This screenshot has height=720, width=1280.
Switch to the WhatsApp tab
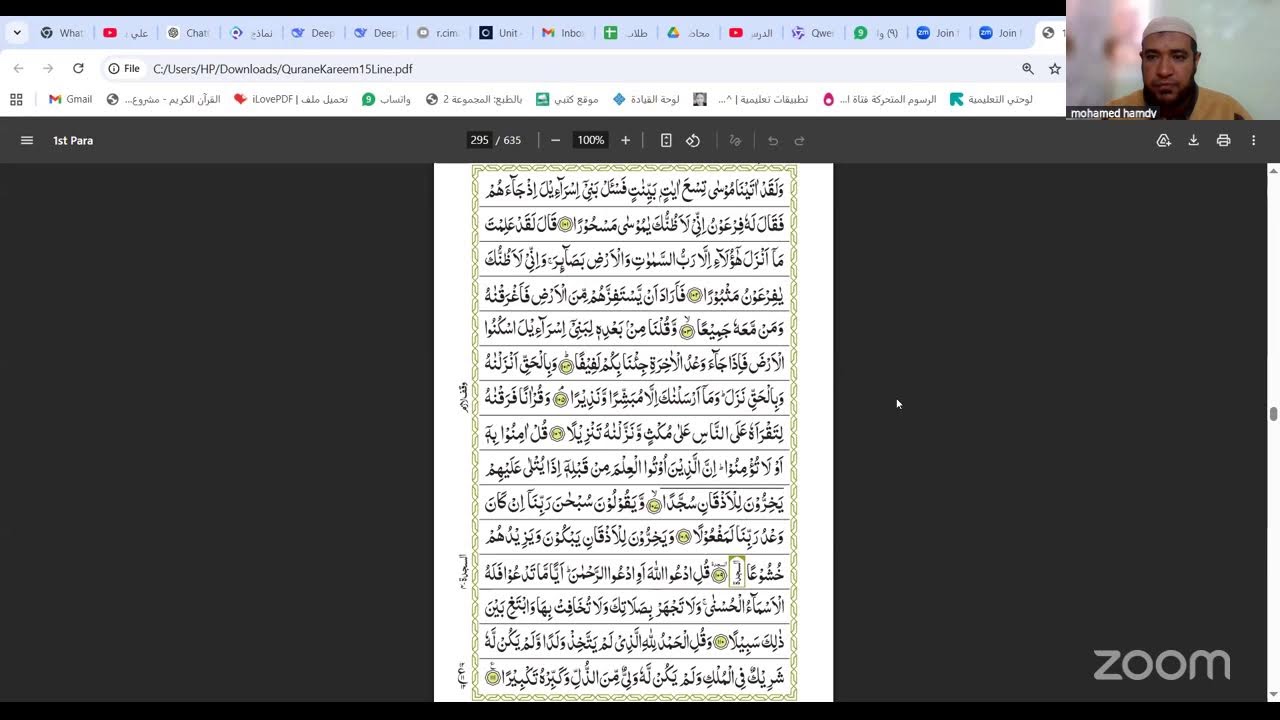click(63, 33)
